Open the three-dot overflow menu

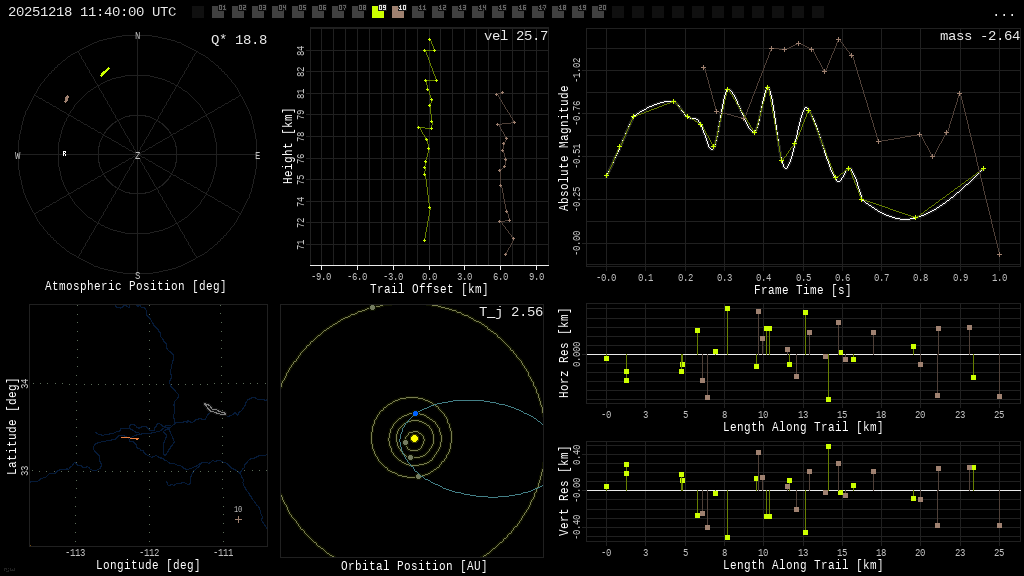point(1003,13)
